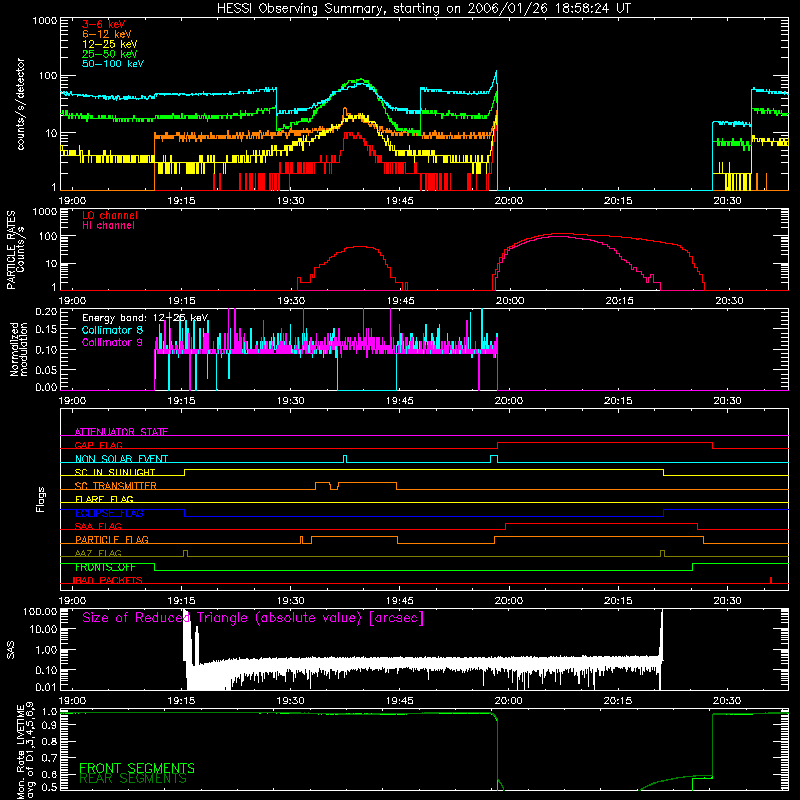Click the Normalized modulation axis label
This screenshot has width=800, height=800.
tap(19, 349)
